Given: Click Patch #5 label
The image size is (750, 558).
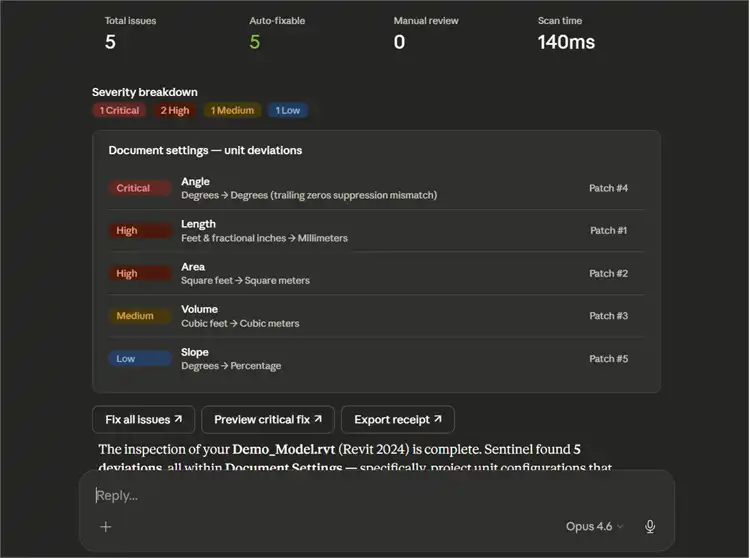Looking at the screenshot, I should point(608,359).
